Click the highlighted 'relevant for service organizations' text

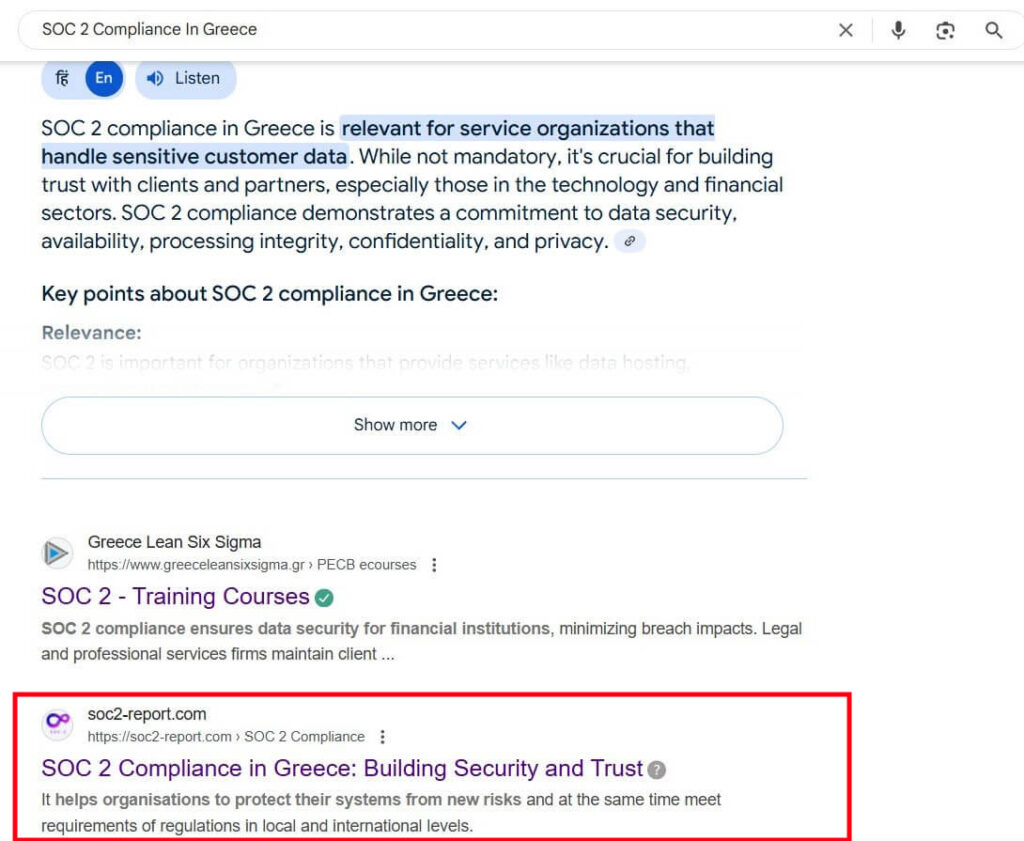(528, 128)
